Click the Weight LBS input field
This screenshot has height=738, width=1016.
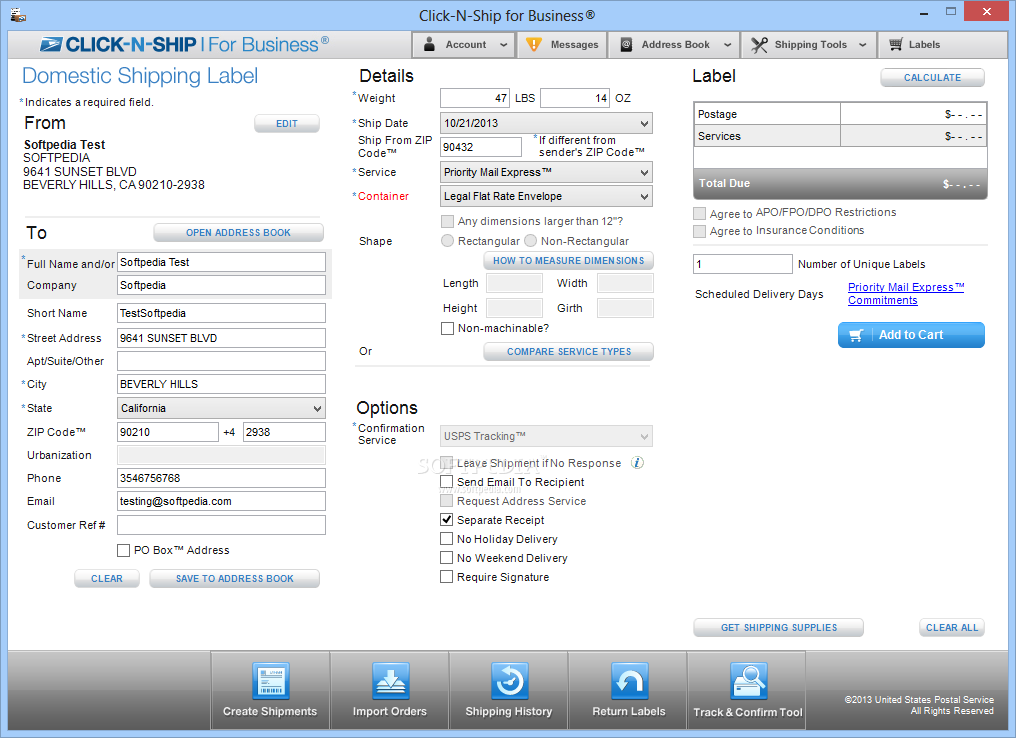pos(475,98)
